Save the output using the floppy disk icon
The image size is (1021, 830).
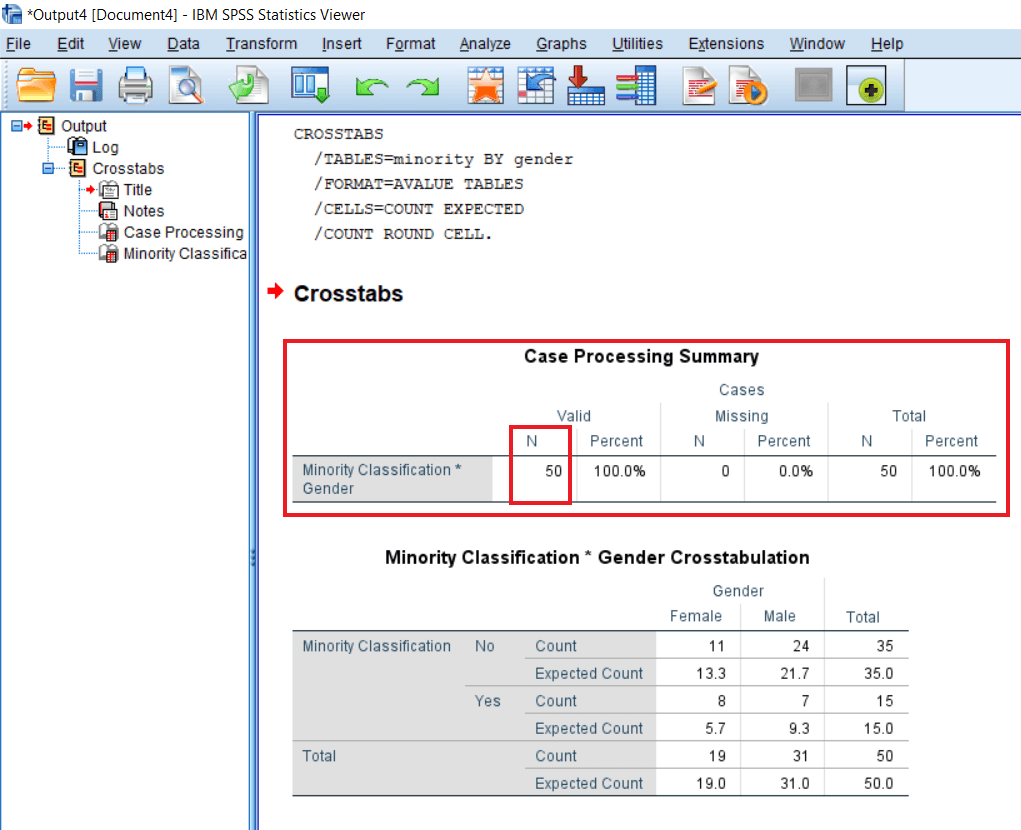coord(87,86)
